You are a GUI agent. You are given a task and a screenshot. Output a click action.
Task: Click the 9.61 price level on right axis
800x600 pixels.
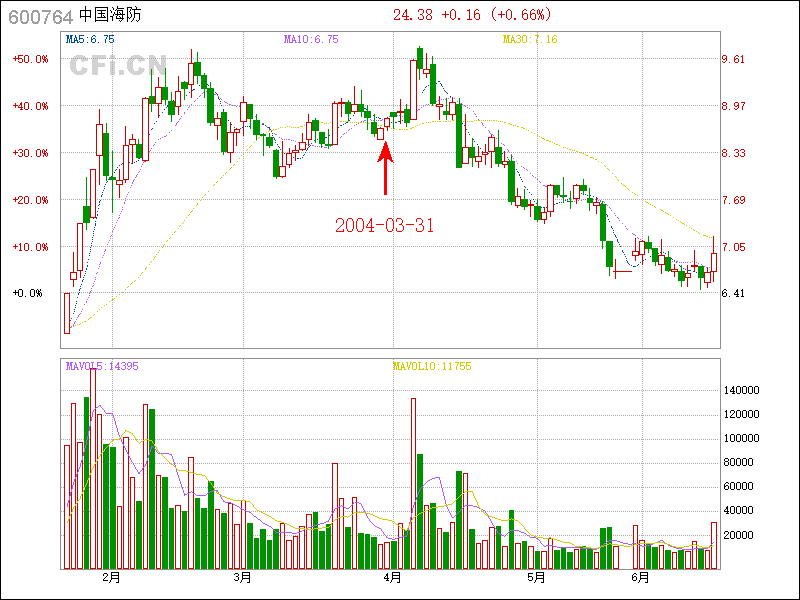pos(734,59)
